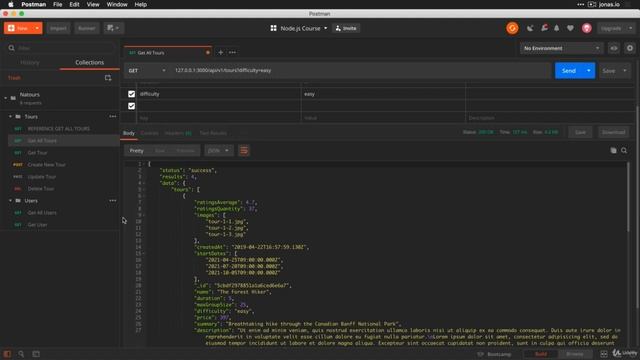Open the Update Tour request
640x360 pixels.
pos(42,177)
